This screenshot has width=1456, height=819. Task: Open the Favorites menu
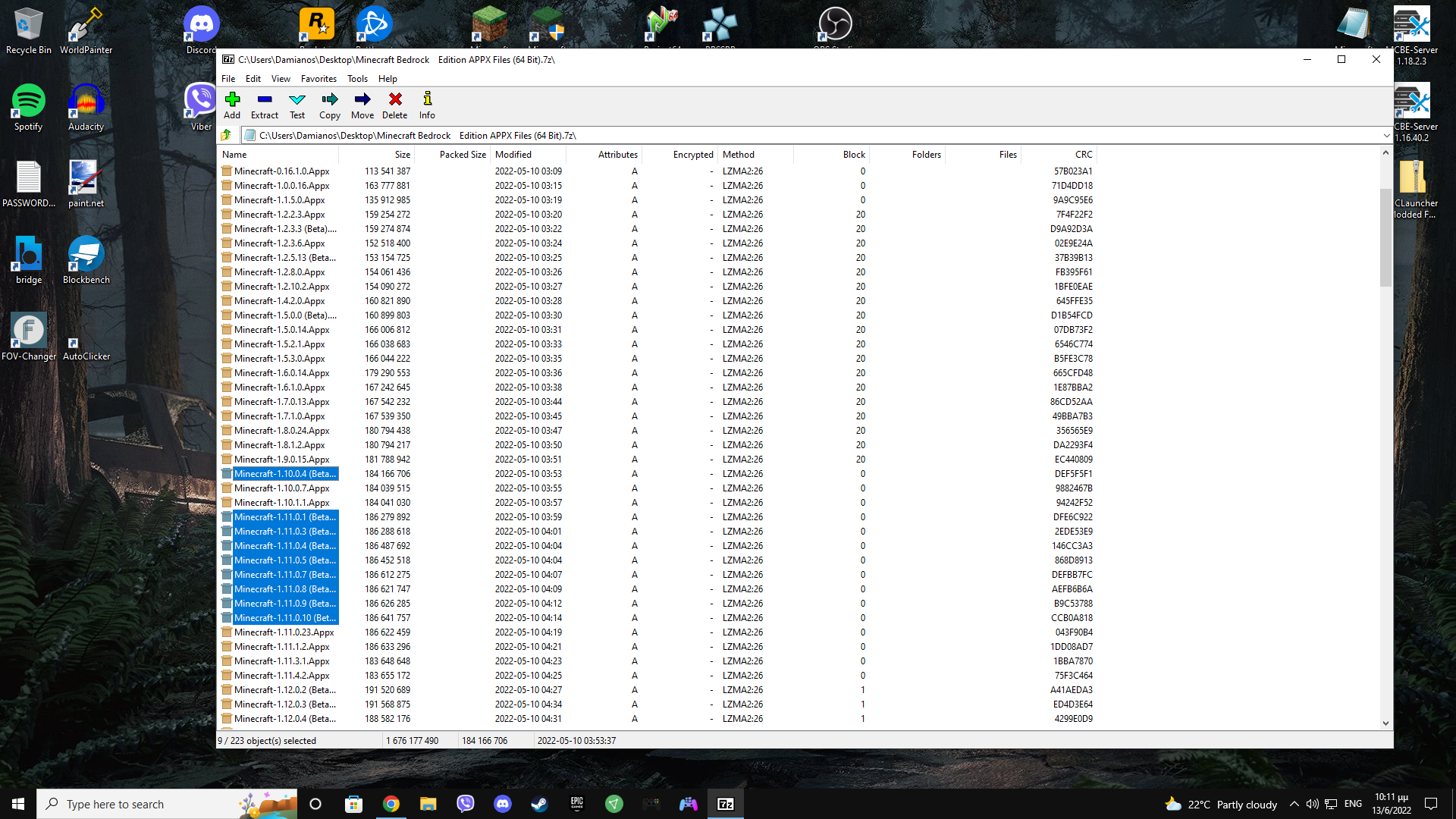(x=318, y=78)
